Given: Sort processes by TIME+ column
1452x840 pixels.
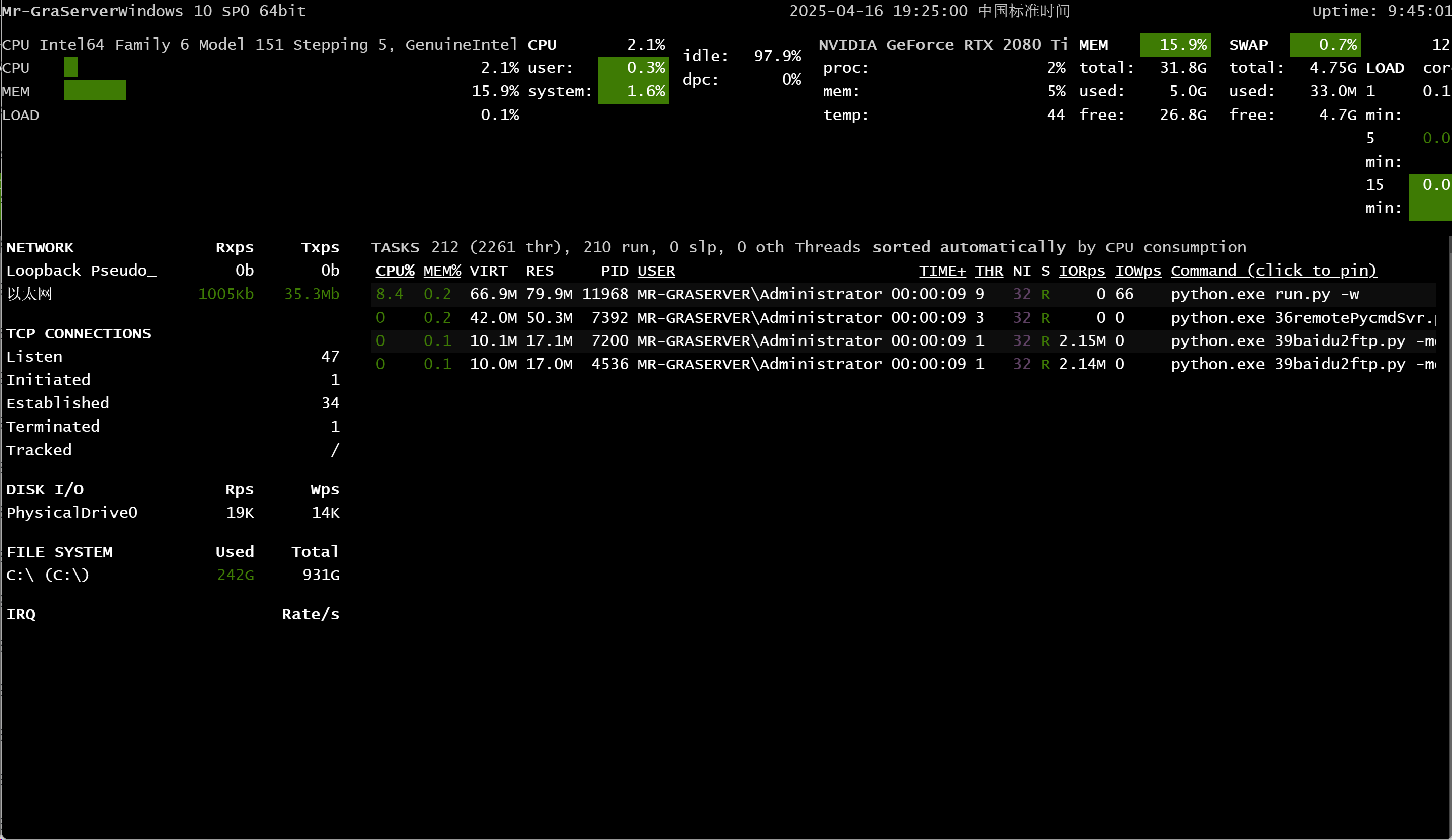Looking at the screenshot, I should (x=941, y=271).
